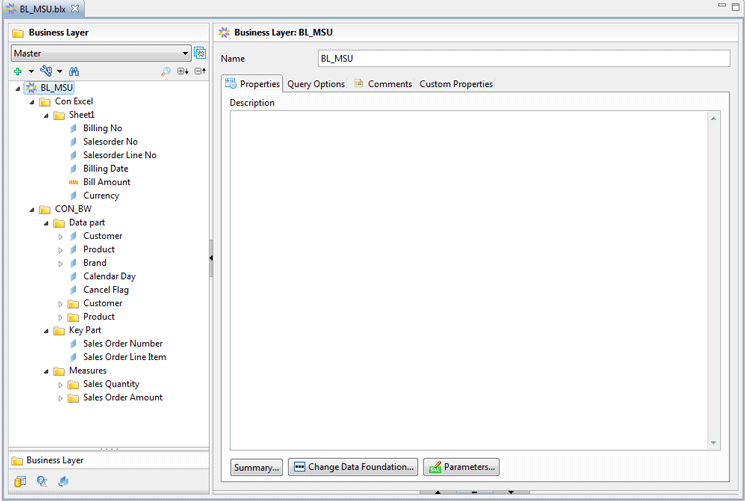Click the Queries pane icon at bottom
Viewport: 745px width, 501px height.
pos(42,482)
